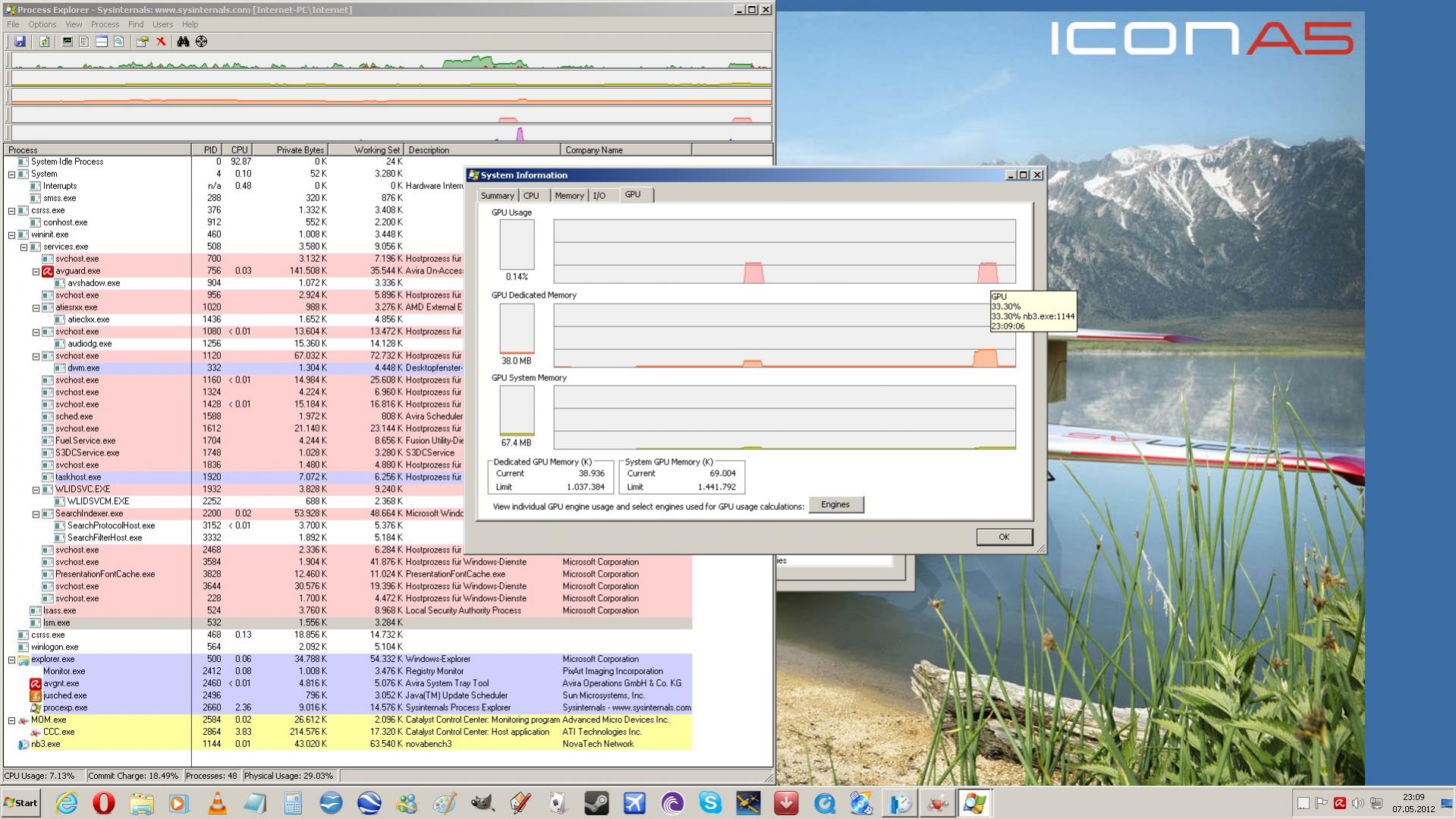Collapse the WLIDSVC.EXE tree node
1456x819 pixels.
[36, 490]
